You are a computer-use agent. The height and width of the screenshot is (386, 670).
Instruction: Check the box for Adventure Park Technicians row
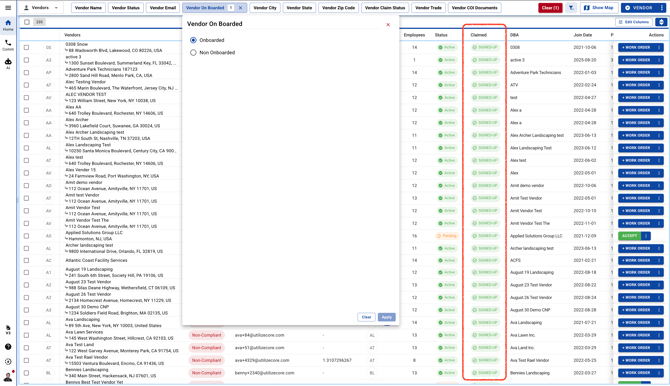coord(26,73)
